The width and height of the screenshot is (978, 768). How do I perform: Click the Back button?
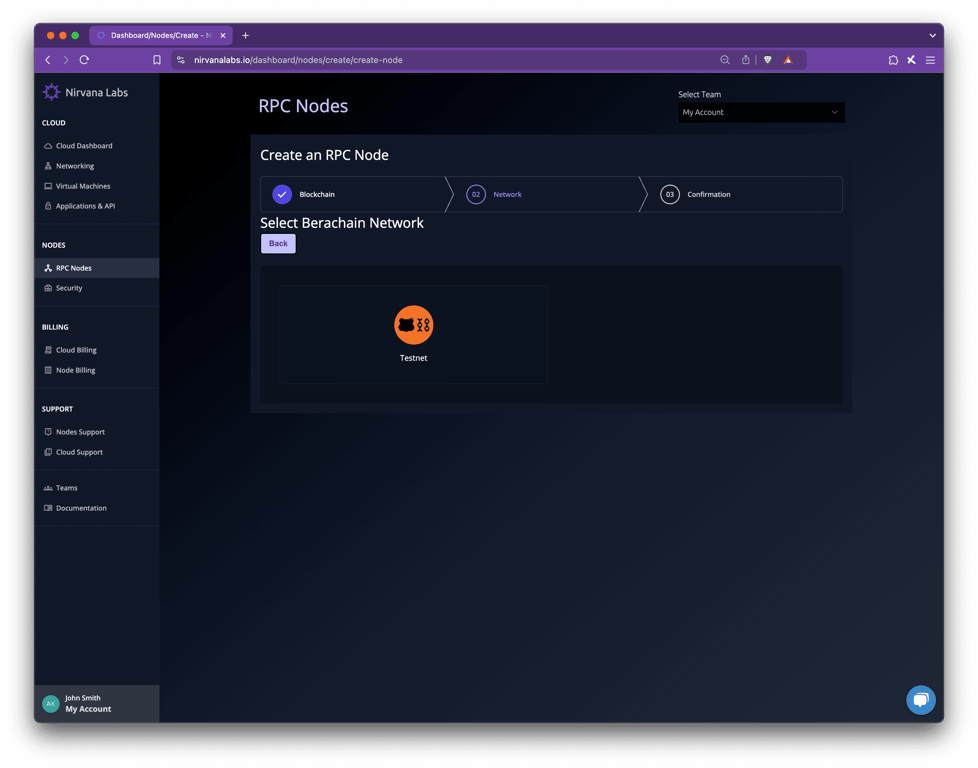click(278, 243)
